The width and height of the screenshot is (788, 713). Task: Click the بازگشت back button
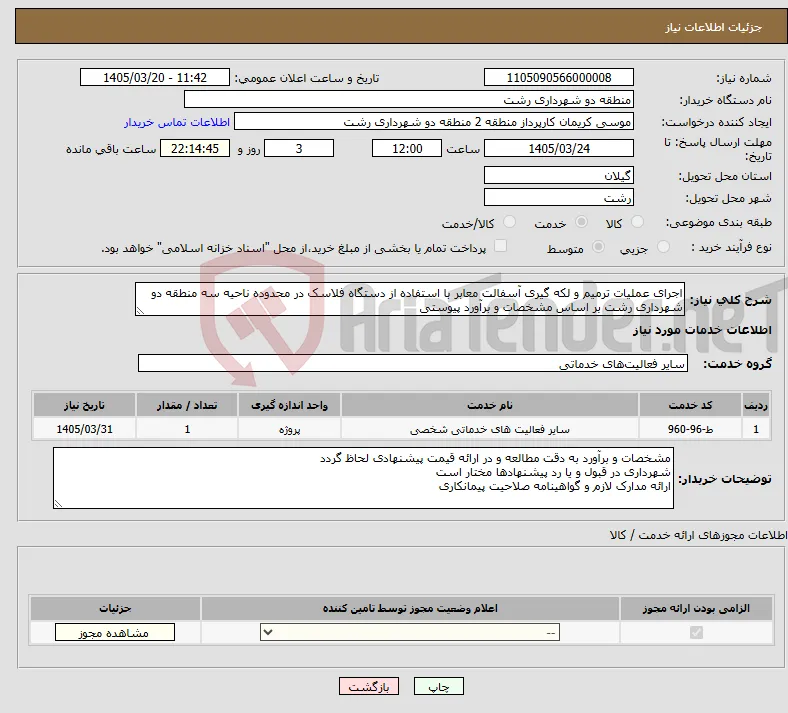click(x=369, y=686)
